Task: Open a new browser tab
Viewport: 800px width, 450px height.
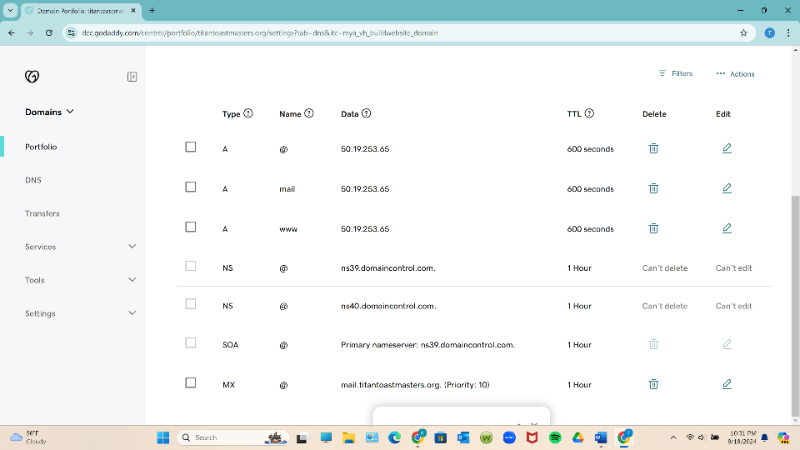Action: tap(152, 10)
